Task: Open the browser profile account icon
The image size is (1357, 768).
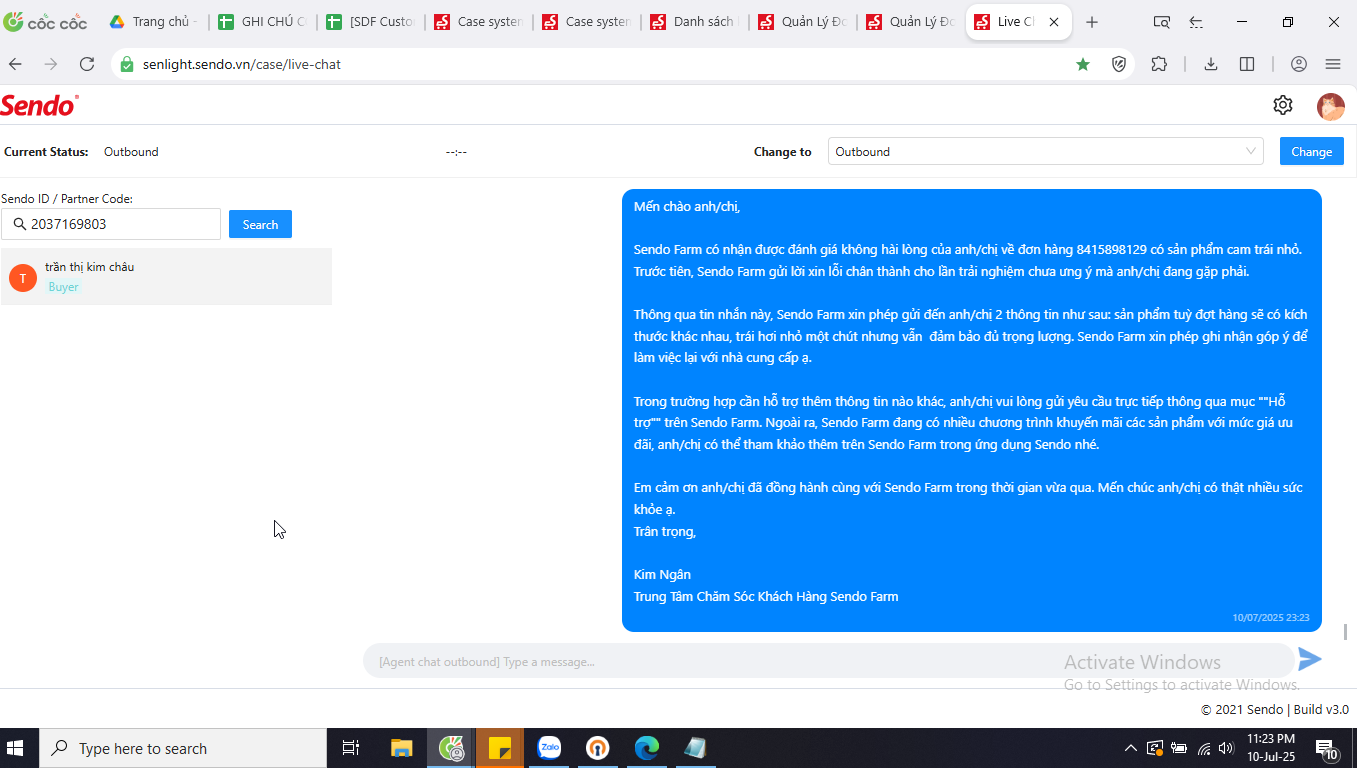Action: [1299, 64]
